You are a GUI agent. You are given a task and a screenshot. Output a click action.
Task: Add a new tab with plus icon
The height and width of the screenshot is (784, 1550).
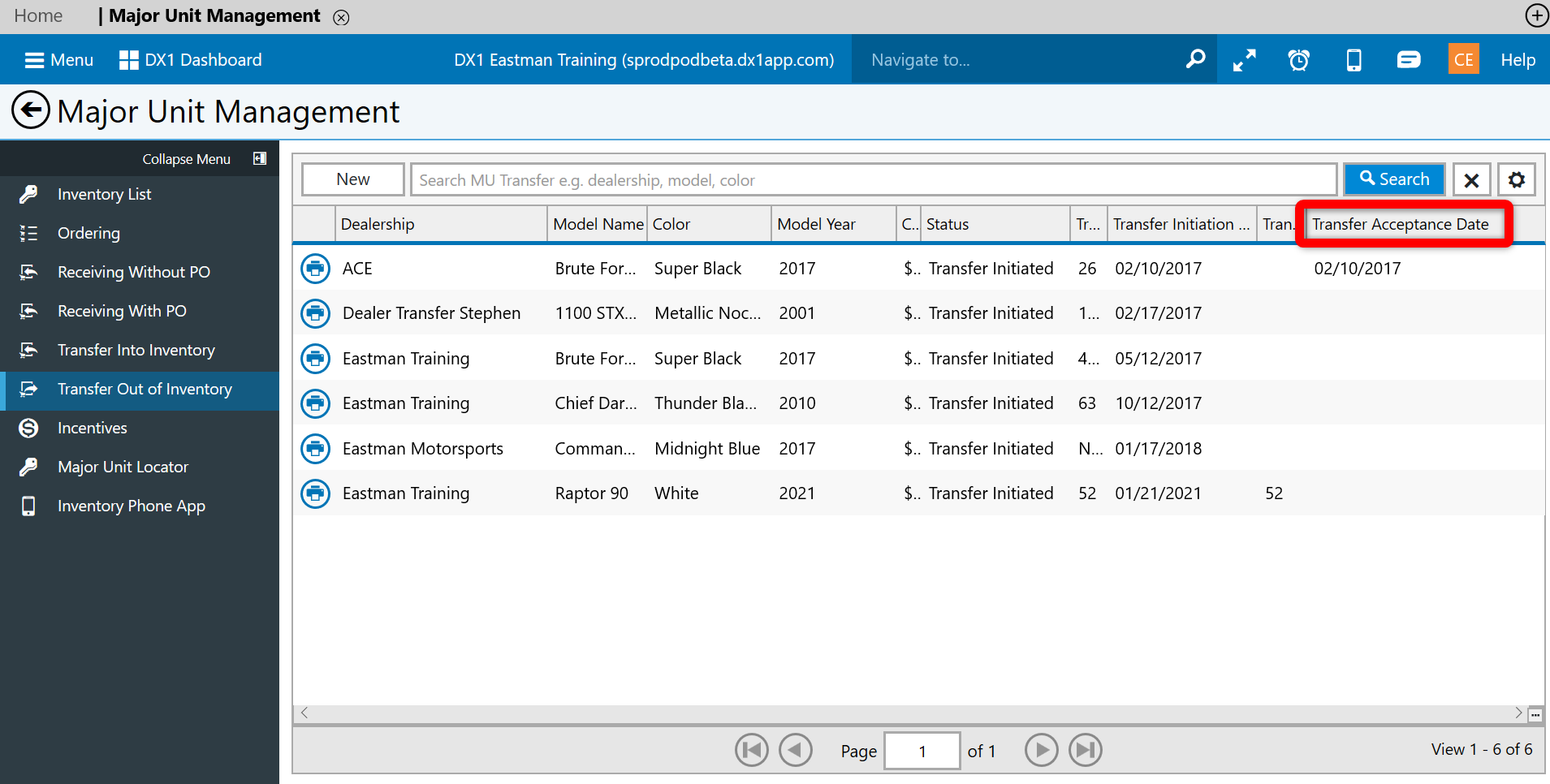click(1536, 15)
